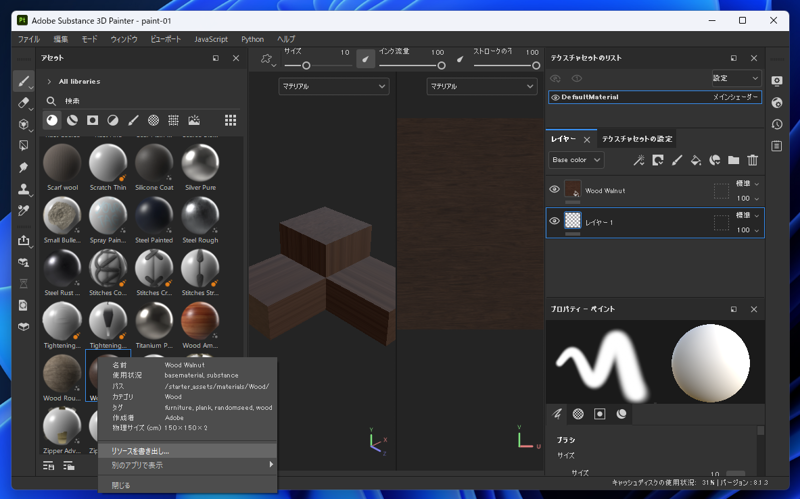
Task: Select the Material picker eyedropper tool
Action: [x=23, y=210]
